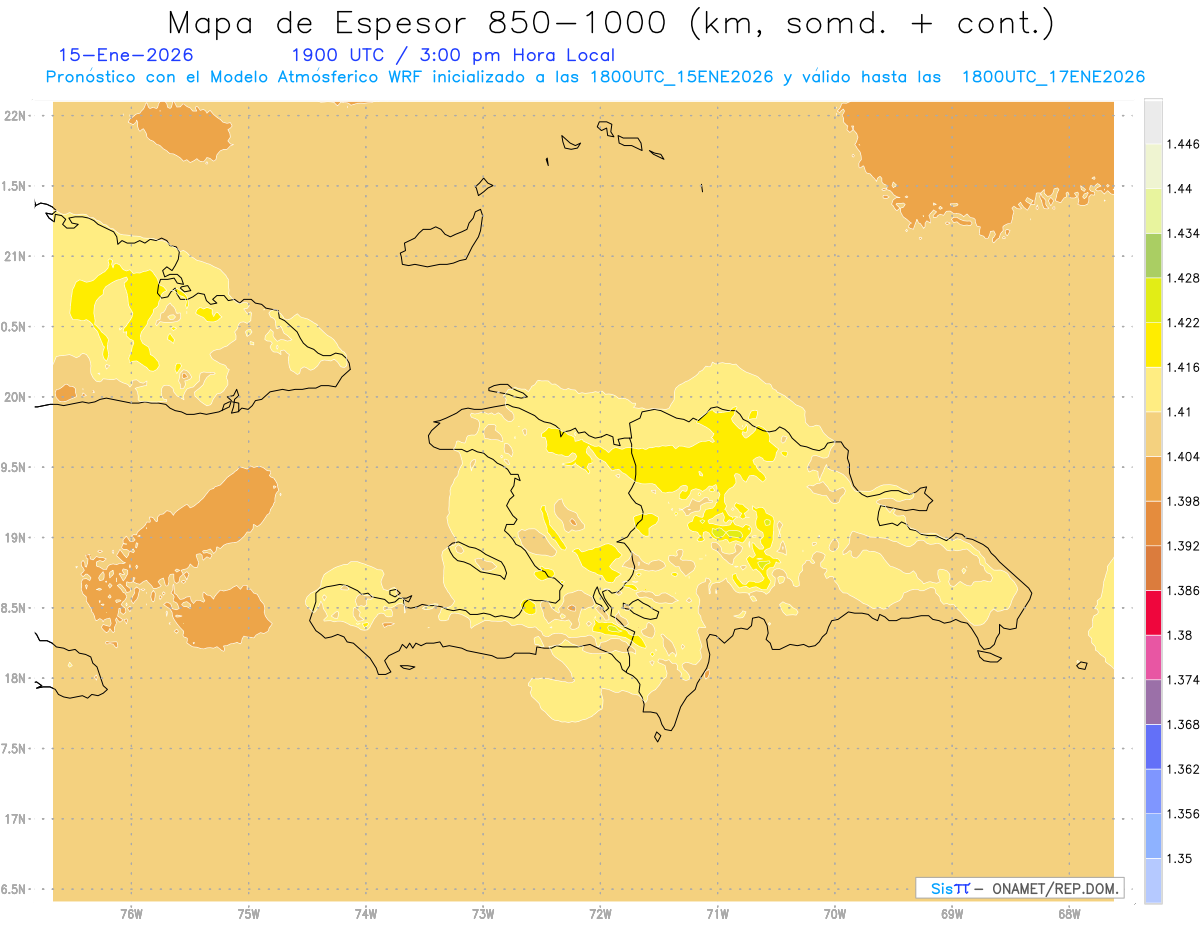Click the 76W longitude label
Image resolution: width=1200 pixels, height=927 pixels.
131,914
